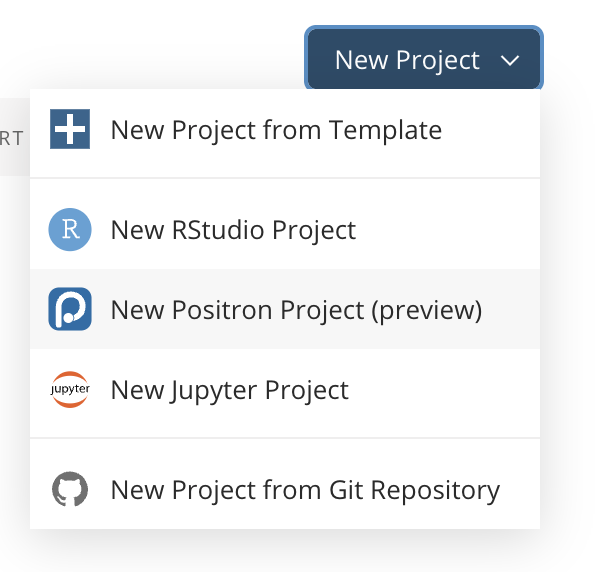Click the RStudio round R logo icon
The image size is (598, 572).
click(70, 230)
